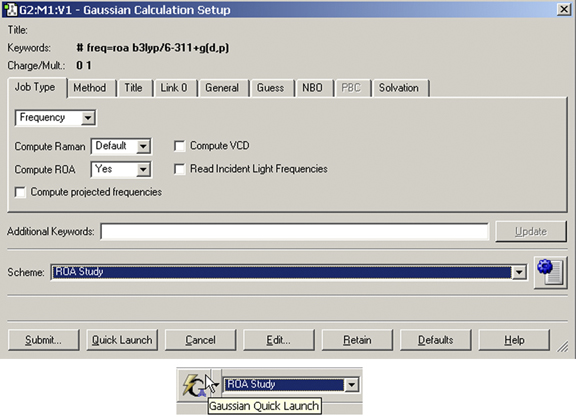Open the Compute ROA dropdown
The width and height of the screenshot is (576, 419).
[x=121, y=169]
